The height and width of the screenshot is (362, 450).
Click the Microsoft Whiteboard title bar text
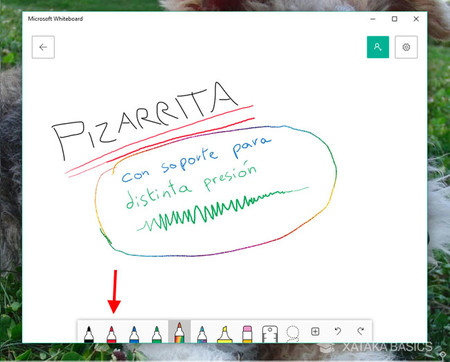[55, 19]
